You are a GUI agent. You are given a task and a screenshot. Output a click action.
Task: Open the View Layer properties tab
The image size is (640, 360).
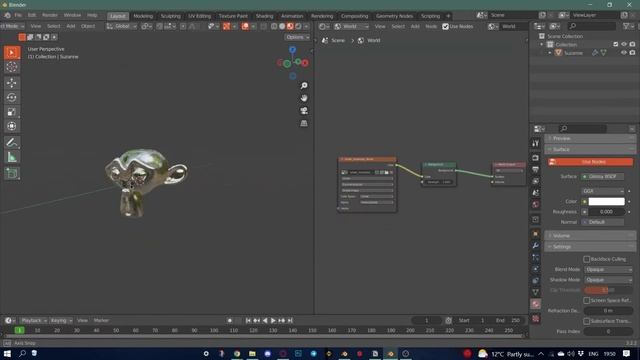536,181
